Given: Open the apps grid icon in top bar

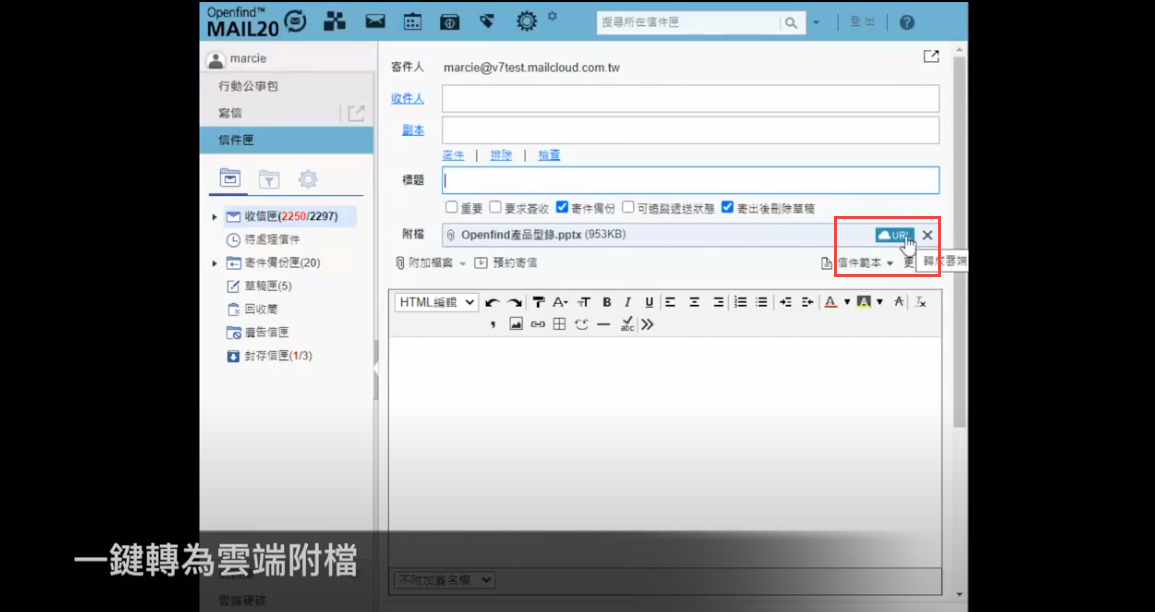Looking at the screenshot, I should pyautogui.click(x=335, y=21).
